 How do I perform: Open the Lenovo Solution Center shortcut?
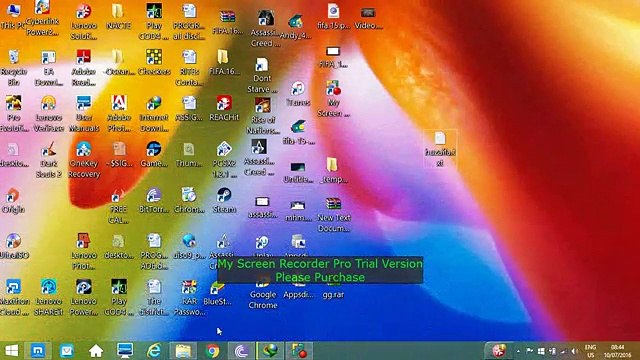tap(83, 22)
